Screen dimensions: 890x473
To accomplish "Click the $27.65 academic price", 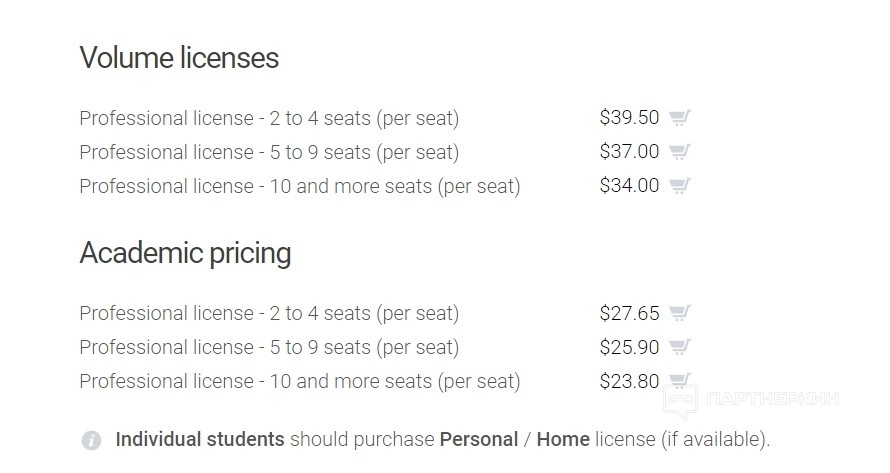I will click(x=629, y=313).
